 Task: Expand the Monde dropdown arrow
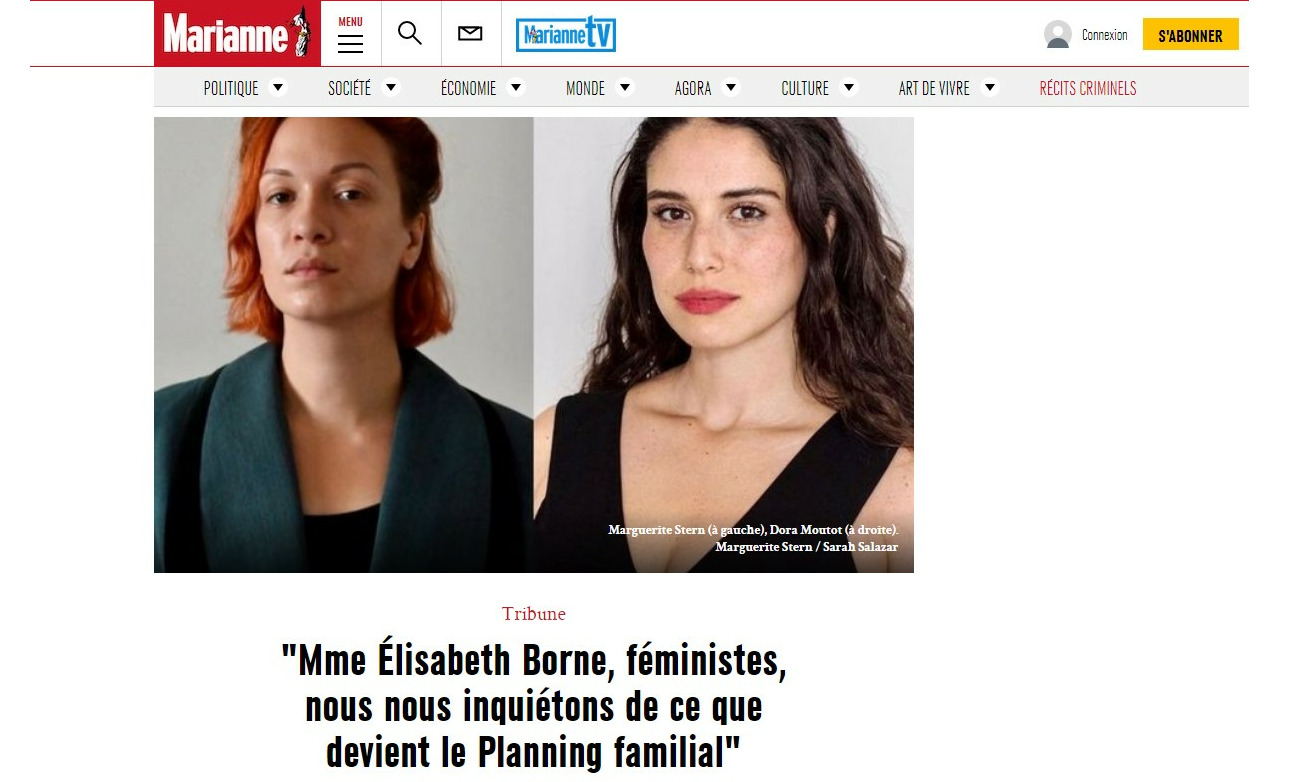click(625, 87)
